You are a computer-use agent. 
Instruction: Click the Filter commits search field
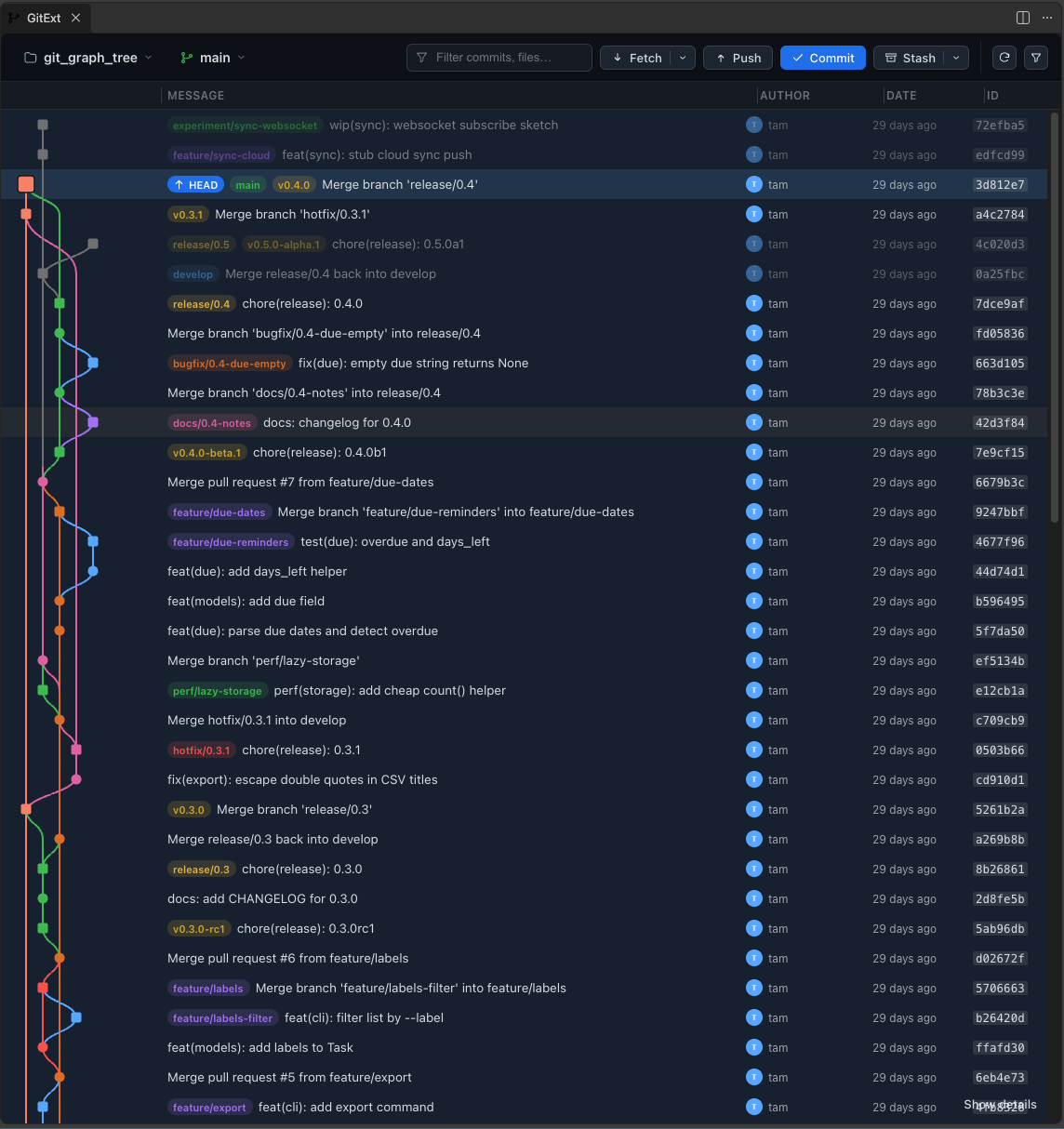click(x=499, y=58)
